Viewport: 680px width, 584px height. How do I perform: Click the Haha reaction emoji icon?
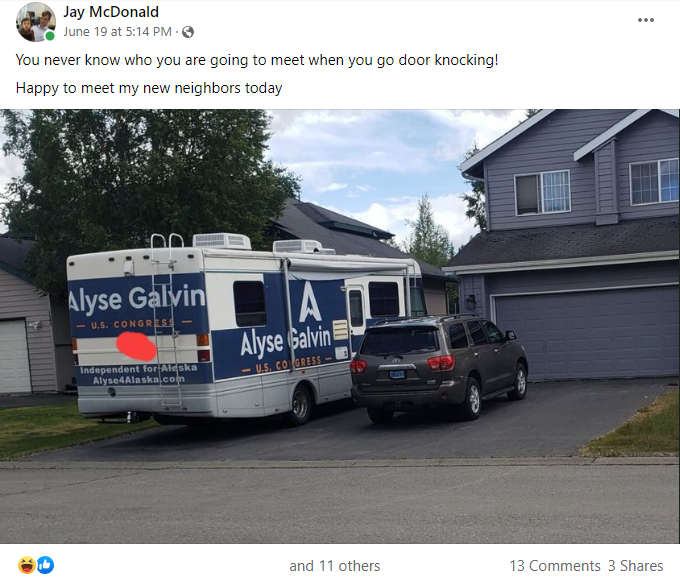click(x=26, y=565)
